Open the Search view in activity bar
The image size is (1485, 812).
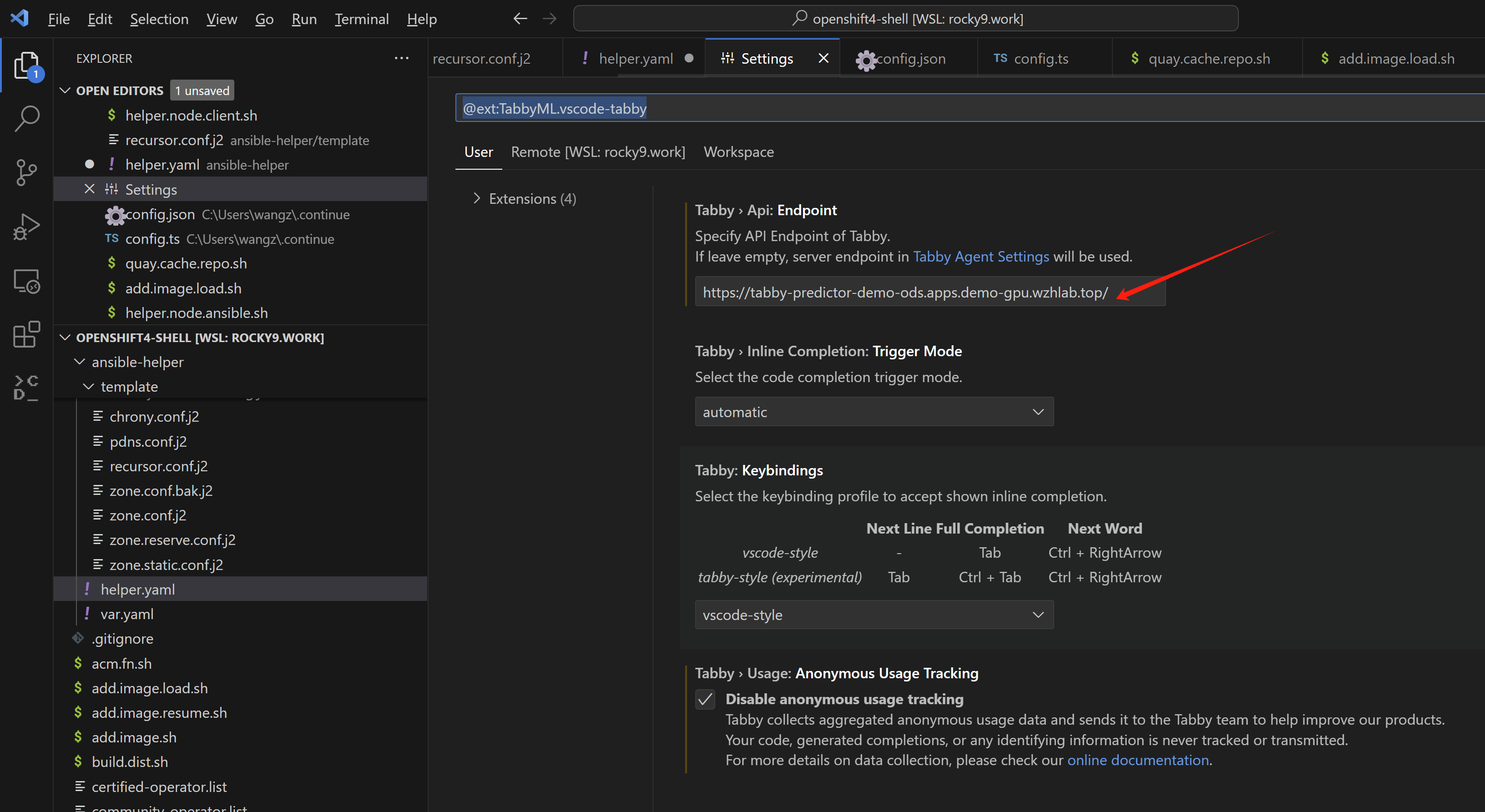26,118
